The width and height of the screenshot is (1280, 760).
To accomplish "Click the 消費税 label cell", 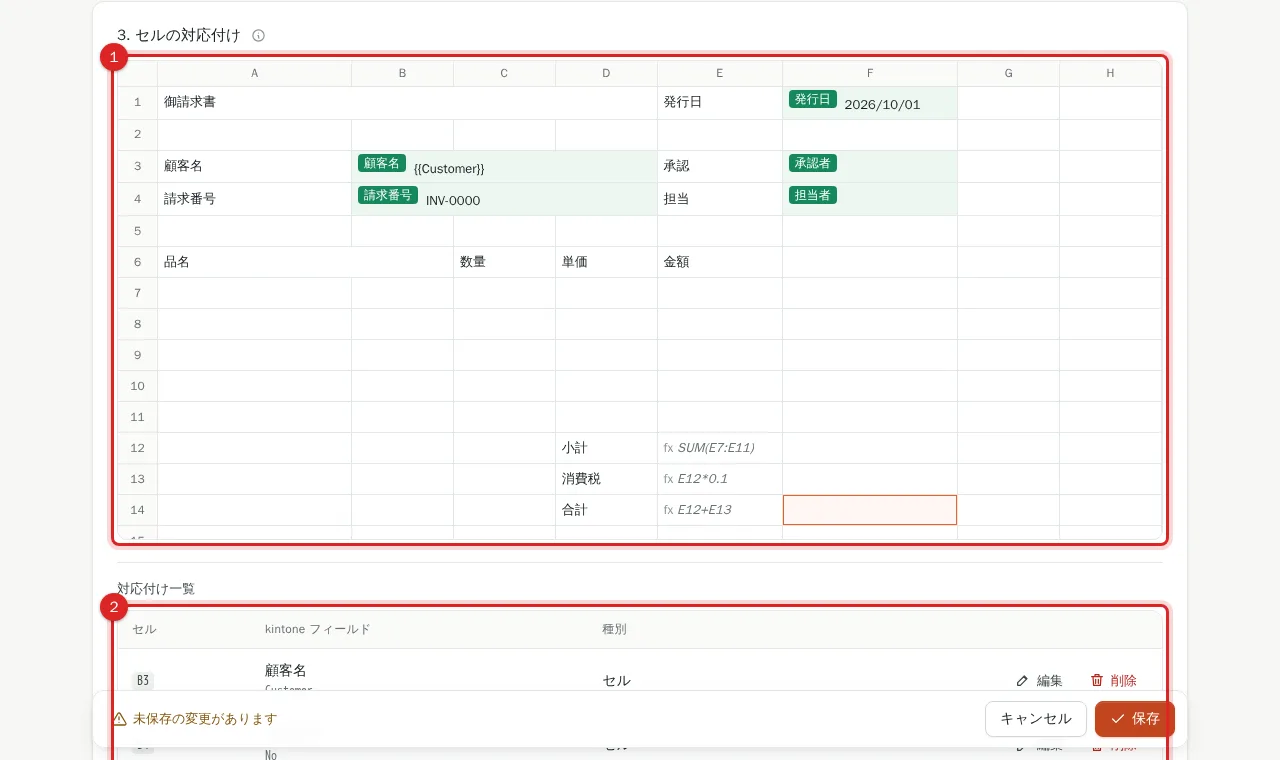I will (x=606, y=479).
